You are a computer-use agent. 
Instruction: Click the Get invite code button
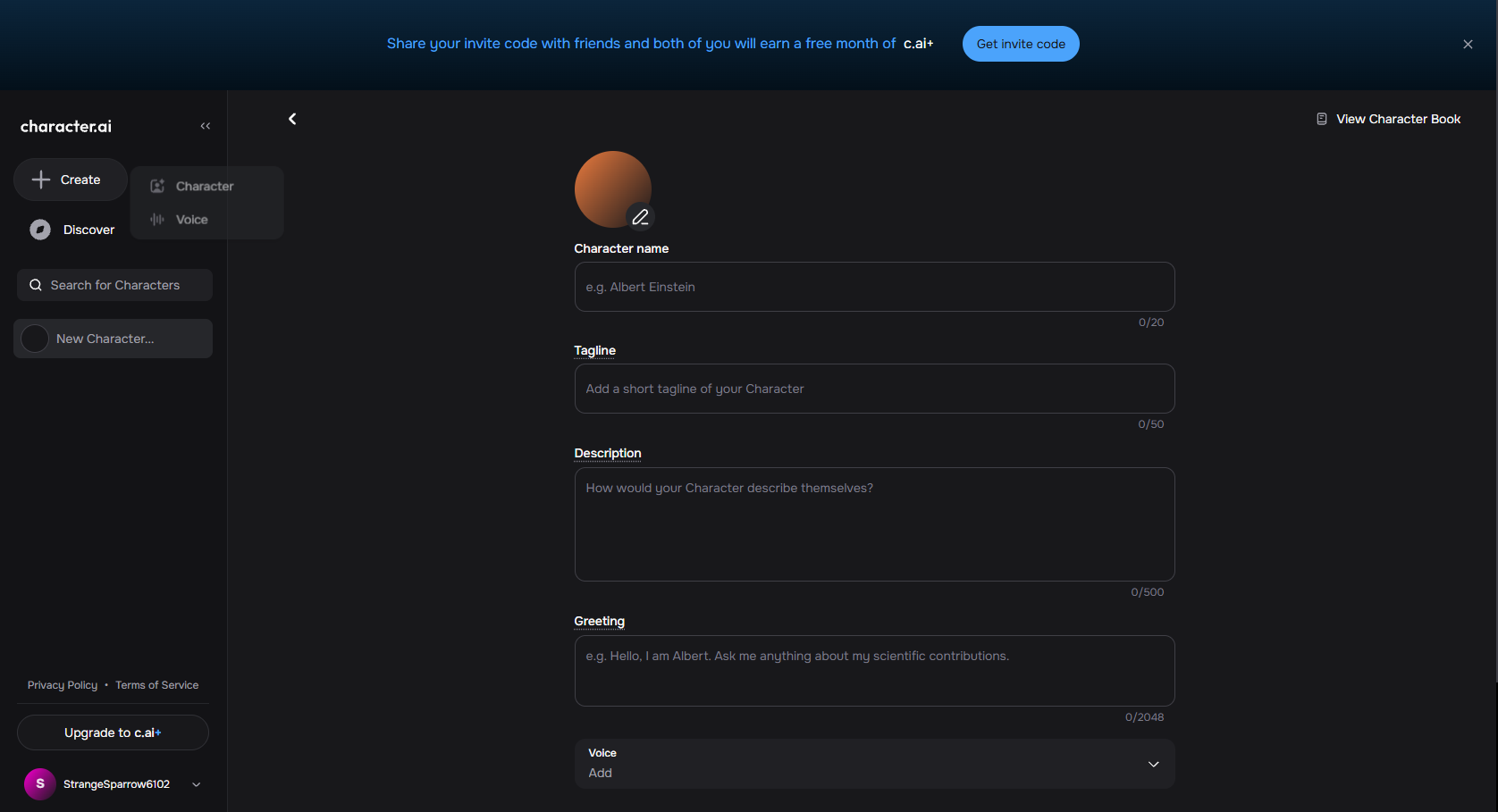pos(1021,44)
